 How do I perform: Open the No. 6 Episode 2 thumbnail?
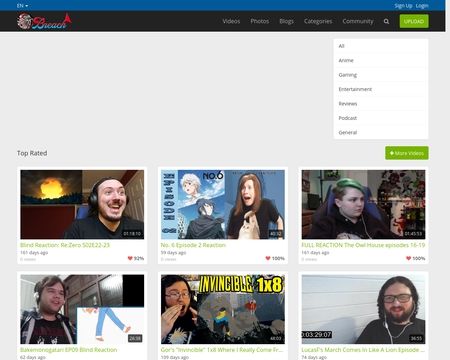[223, 204]
